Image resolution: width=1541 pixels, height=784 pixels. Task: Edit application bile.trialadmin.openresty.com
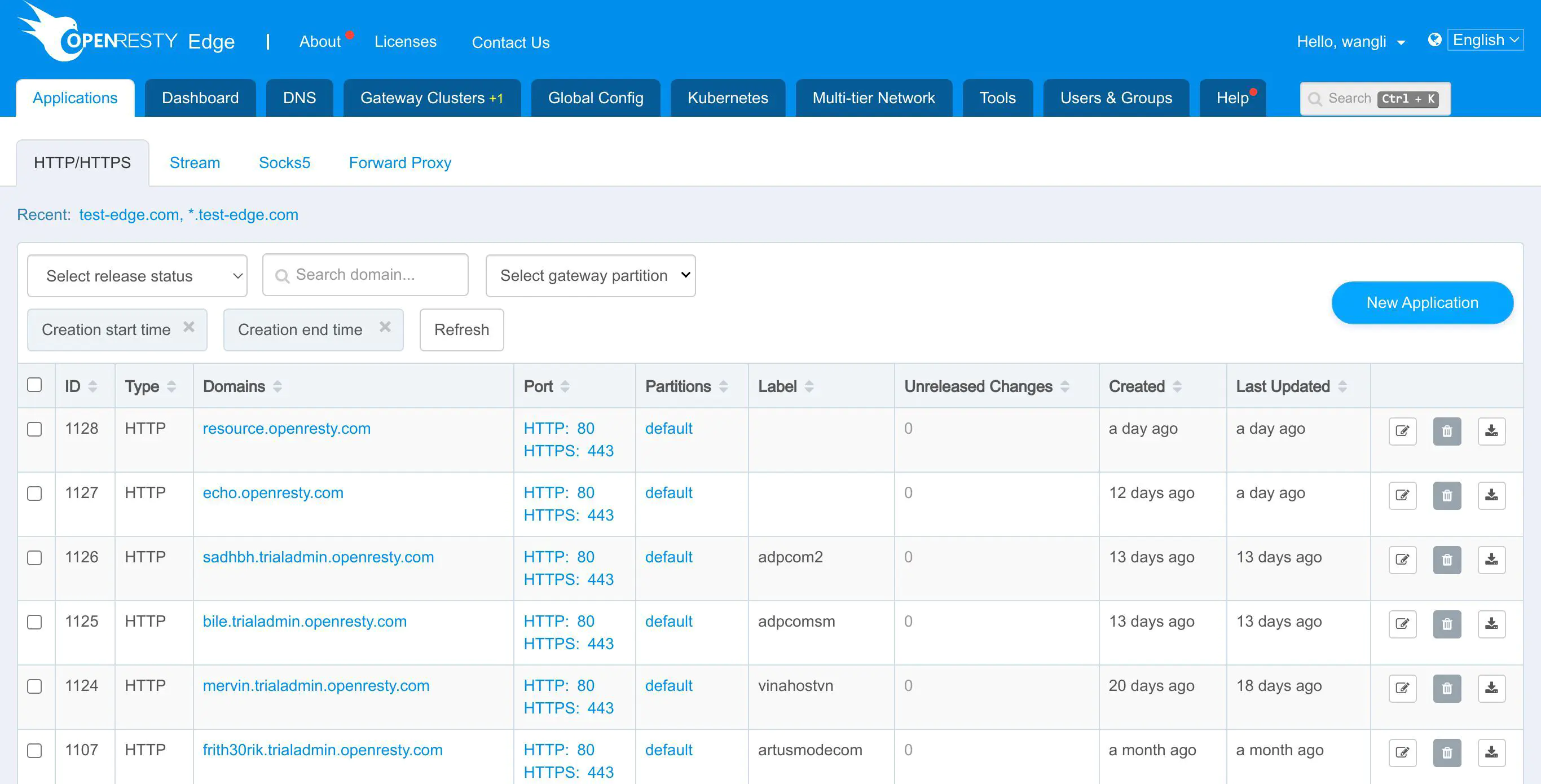tap(1402, 624)
